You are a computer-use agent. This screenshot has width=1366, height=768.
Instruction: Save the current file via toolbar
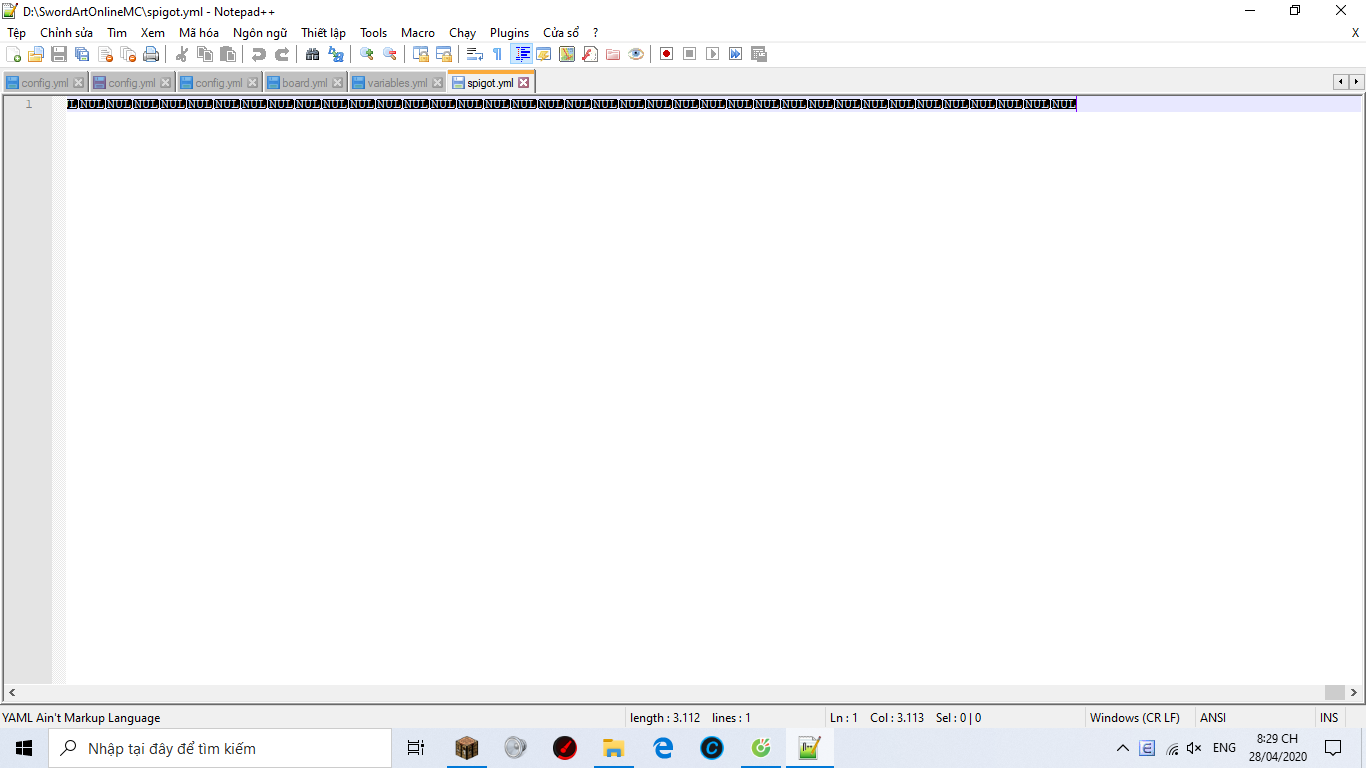[59, 54]
